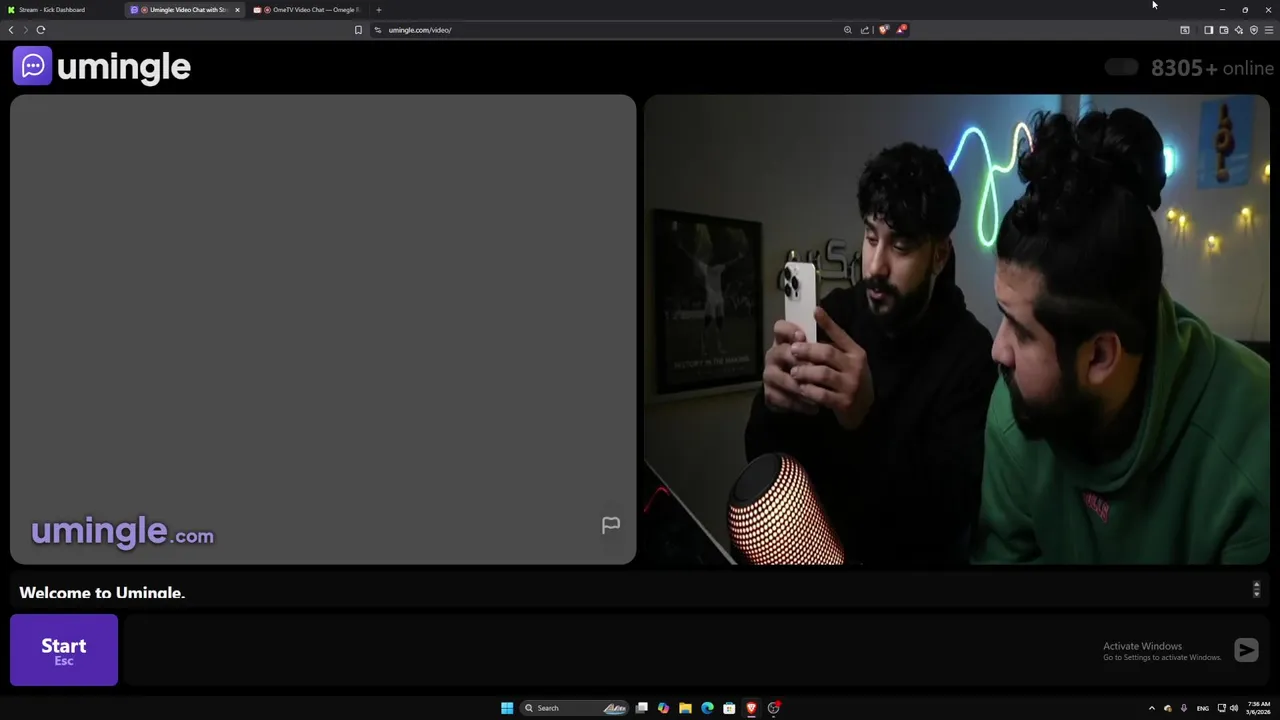
Task: Open a new browser tab
Action: click(x=378, y=10)
